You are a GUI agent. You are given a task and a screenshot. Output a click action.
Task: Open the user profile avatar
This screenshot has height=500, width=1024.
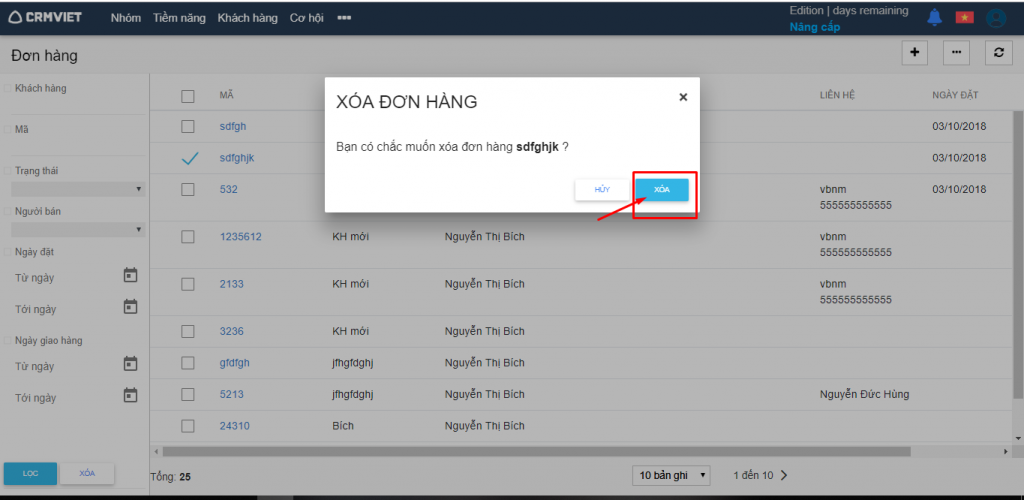click(995, 18)
